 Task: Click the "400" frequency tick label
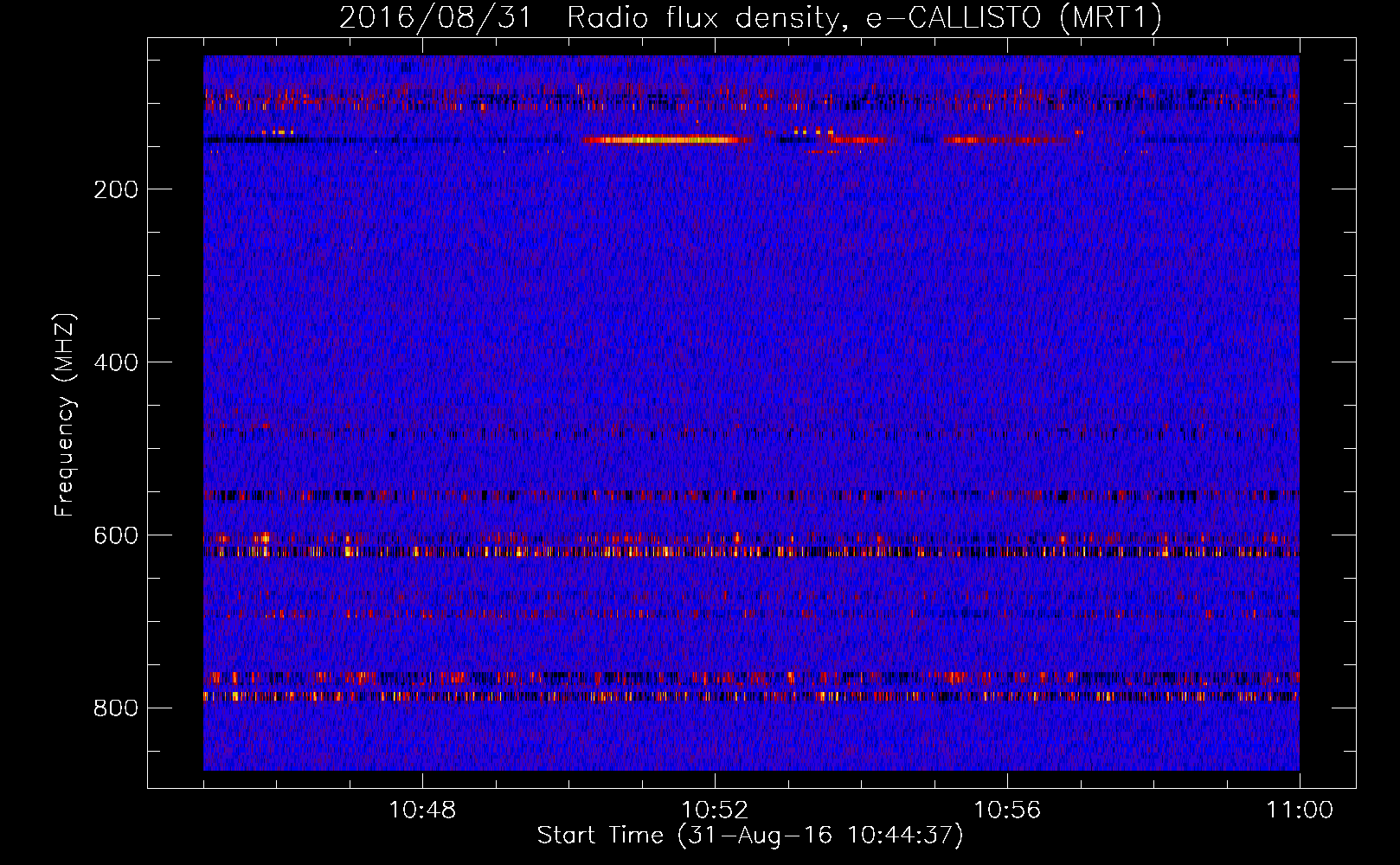click(x=116, y=362)
